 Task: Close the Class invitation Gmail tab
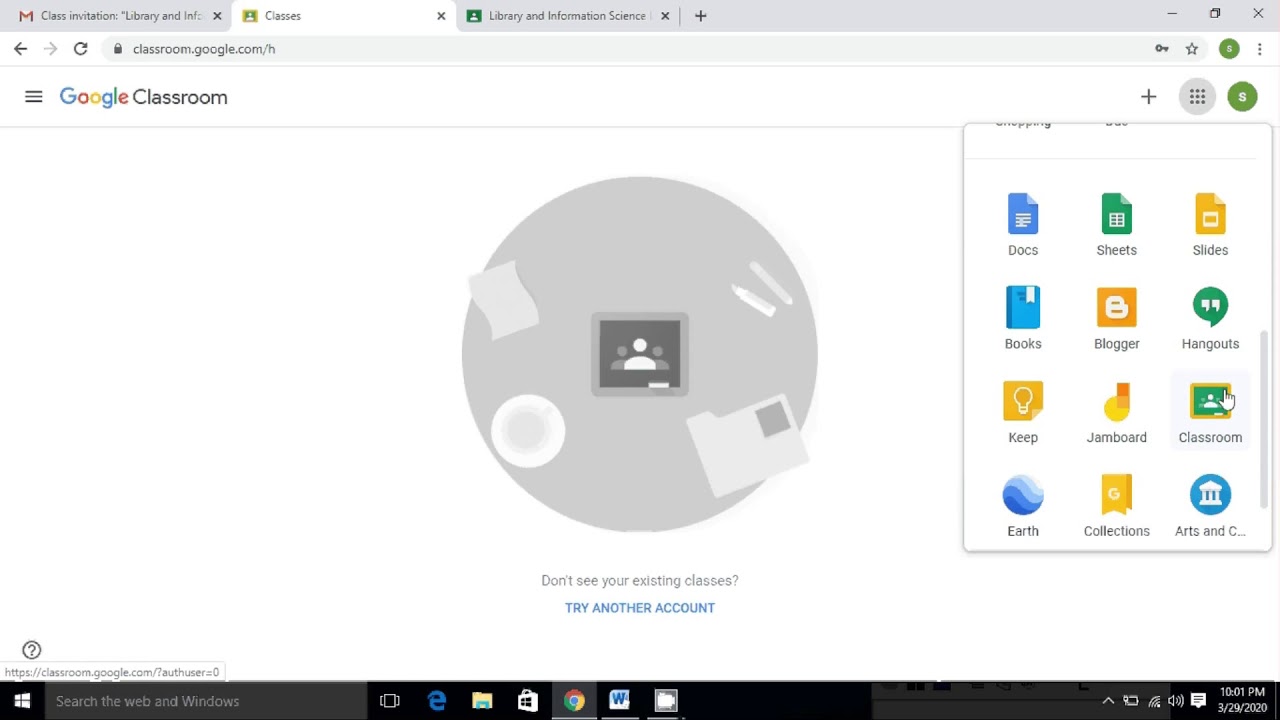[217, 16]
